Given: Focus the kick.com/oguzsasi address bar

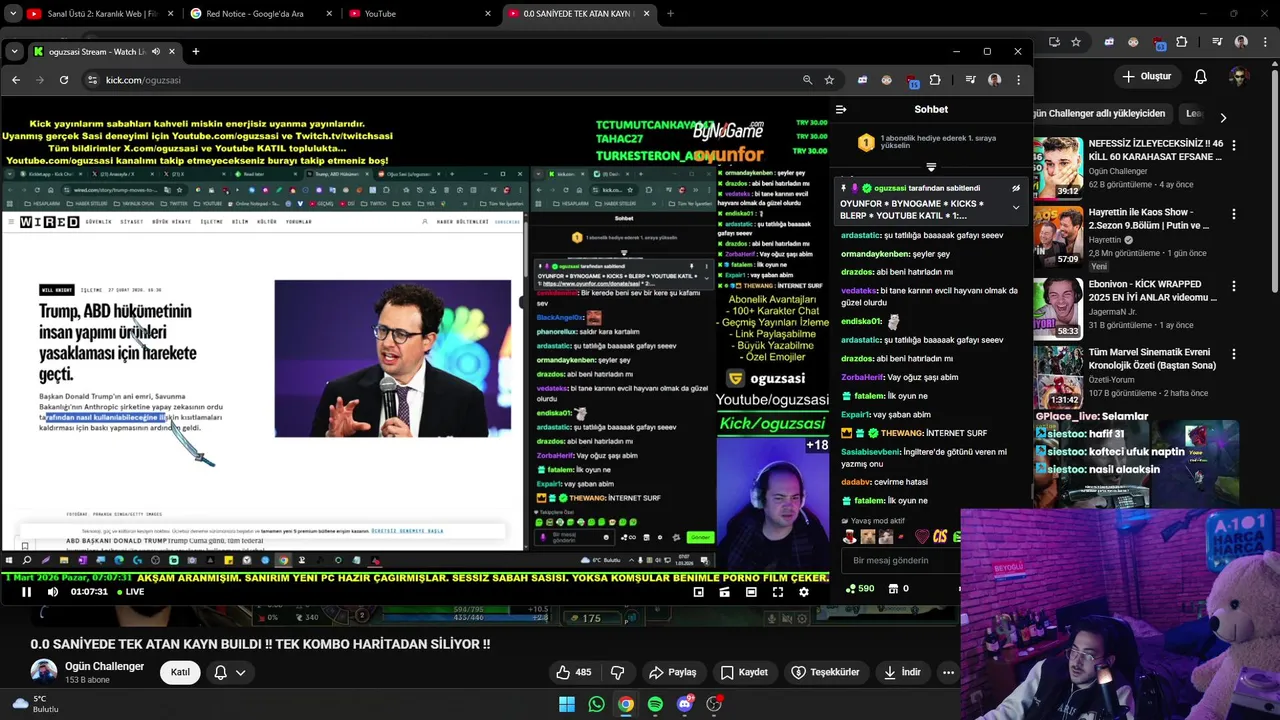Looking at the screenshot, I should tap(440, 80).
